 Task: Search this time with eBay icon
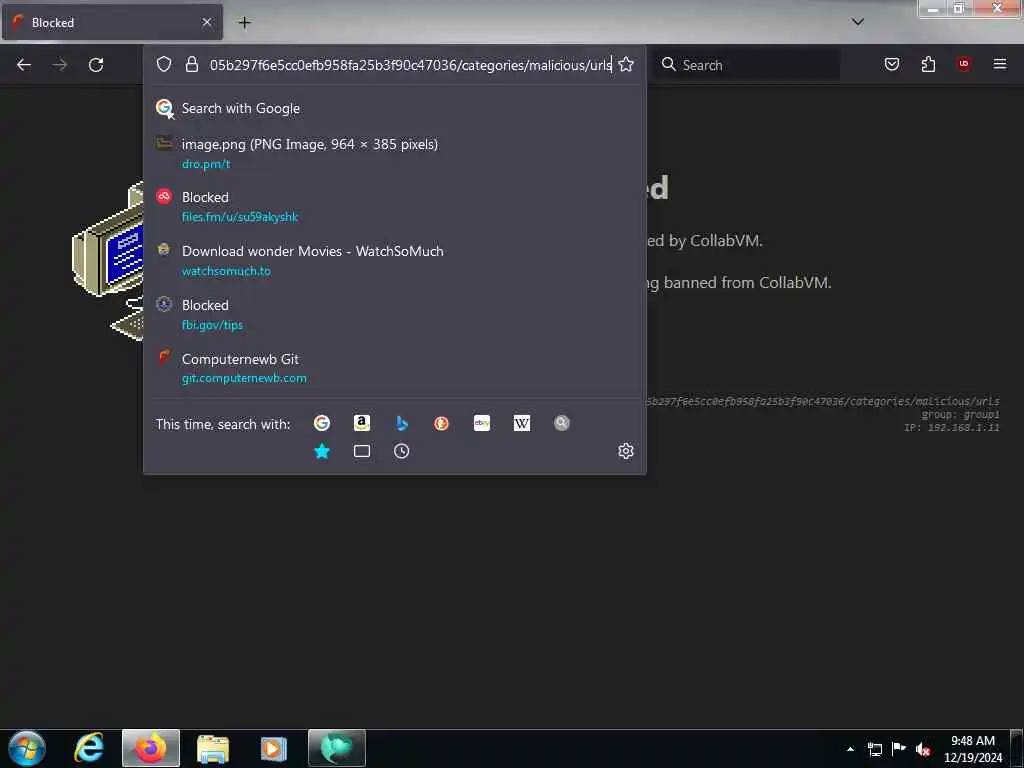tap(482, 423)
